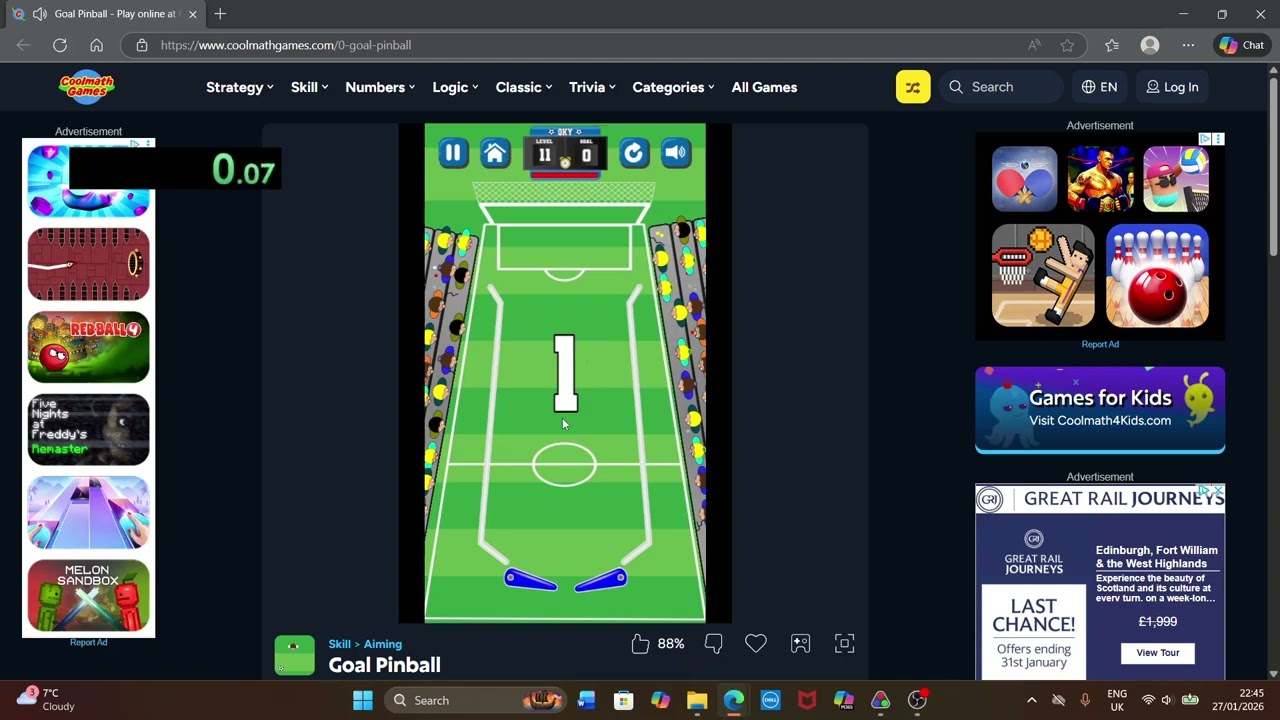
Task: Open the Aiming breadcrumb link
Action: pyautogui.click(x=383, y=644)
